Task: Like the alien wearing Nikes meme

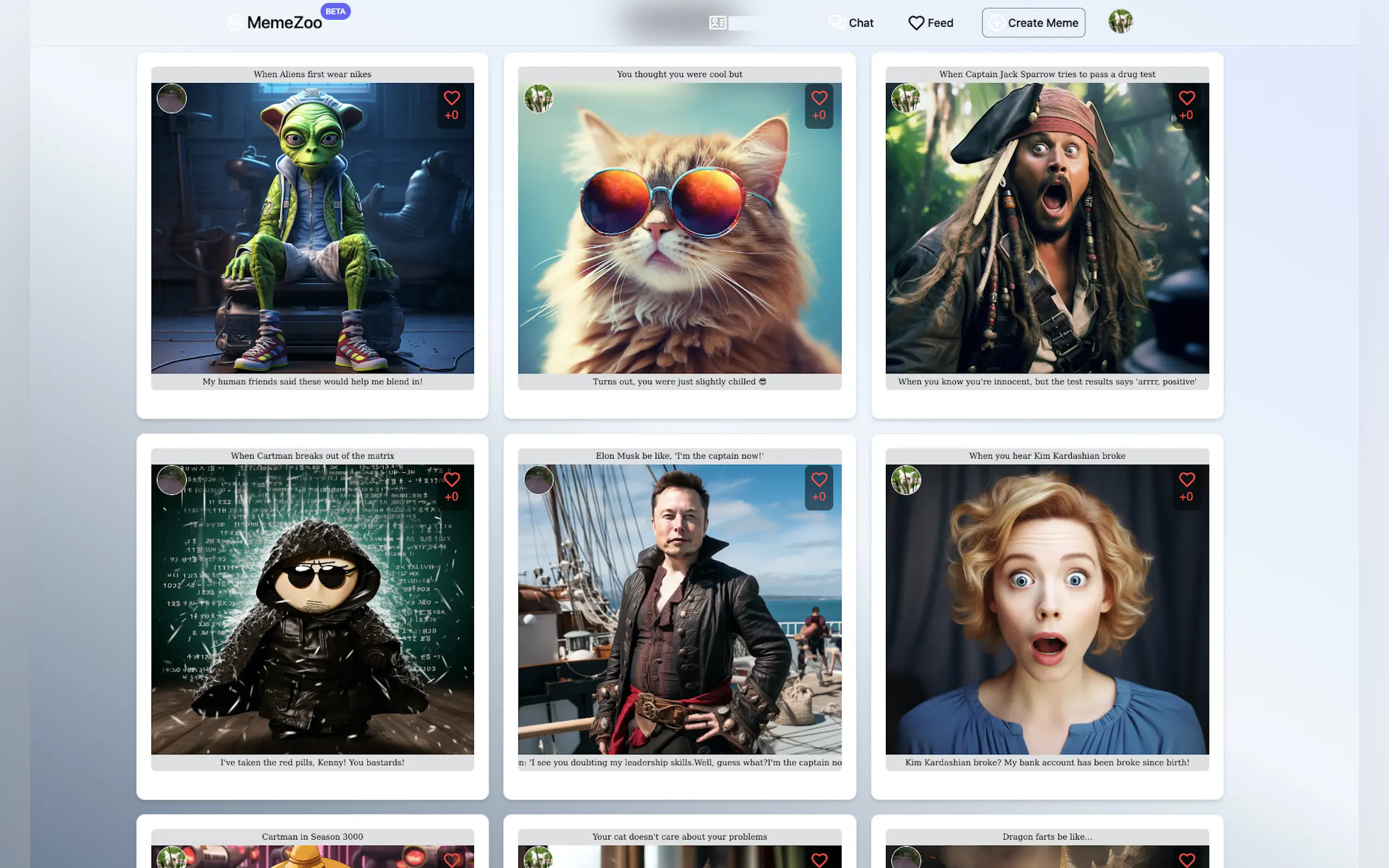Action: (451, 98)
